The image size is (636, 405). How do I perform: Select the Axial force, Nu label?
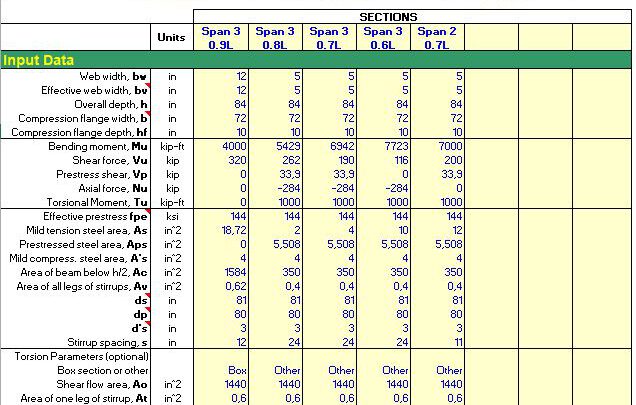click(113, 189)
